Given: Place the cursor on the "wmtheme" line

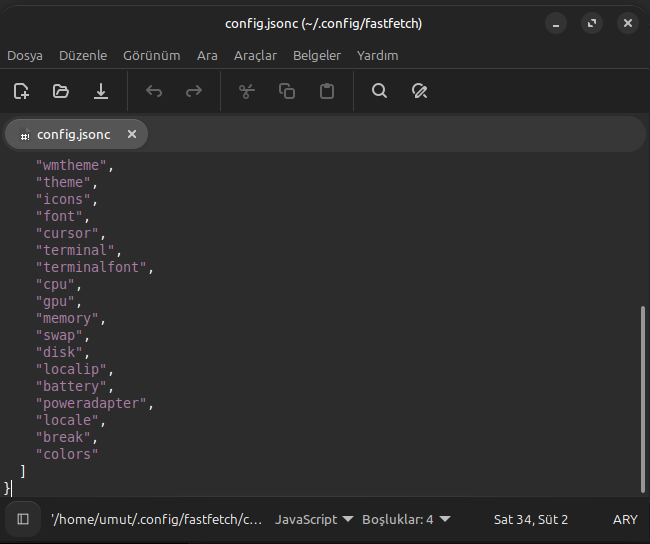Looking at the screenshot, I should coord(75,165).
